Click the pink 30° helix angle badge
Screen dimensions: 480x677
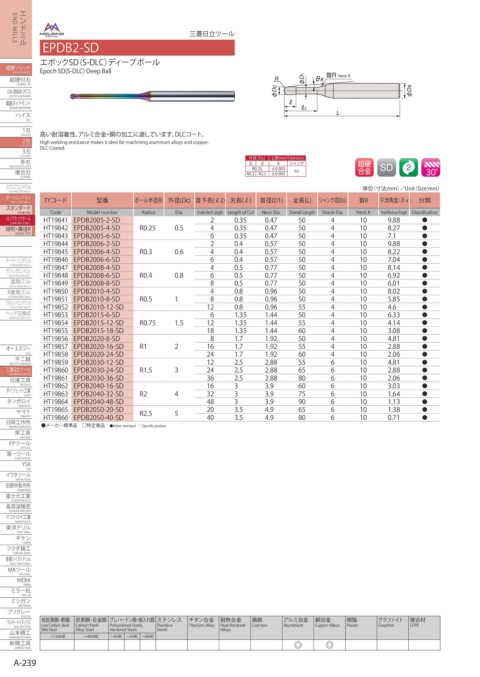click(431, 168)
